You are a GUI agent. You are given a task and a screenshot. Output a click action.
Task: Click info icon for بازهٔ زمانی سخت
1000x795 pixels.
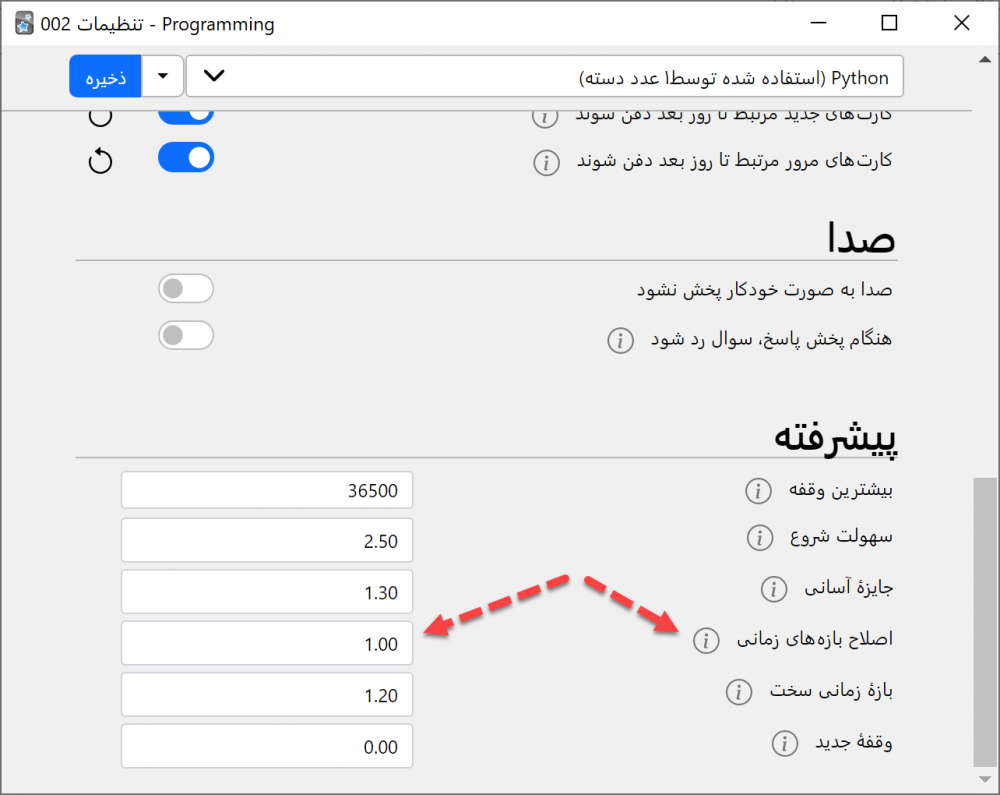(x=739, y=691)
